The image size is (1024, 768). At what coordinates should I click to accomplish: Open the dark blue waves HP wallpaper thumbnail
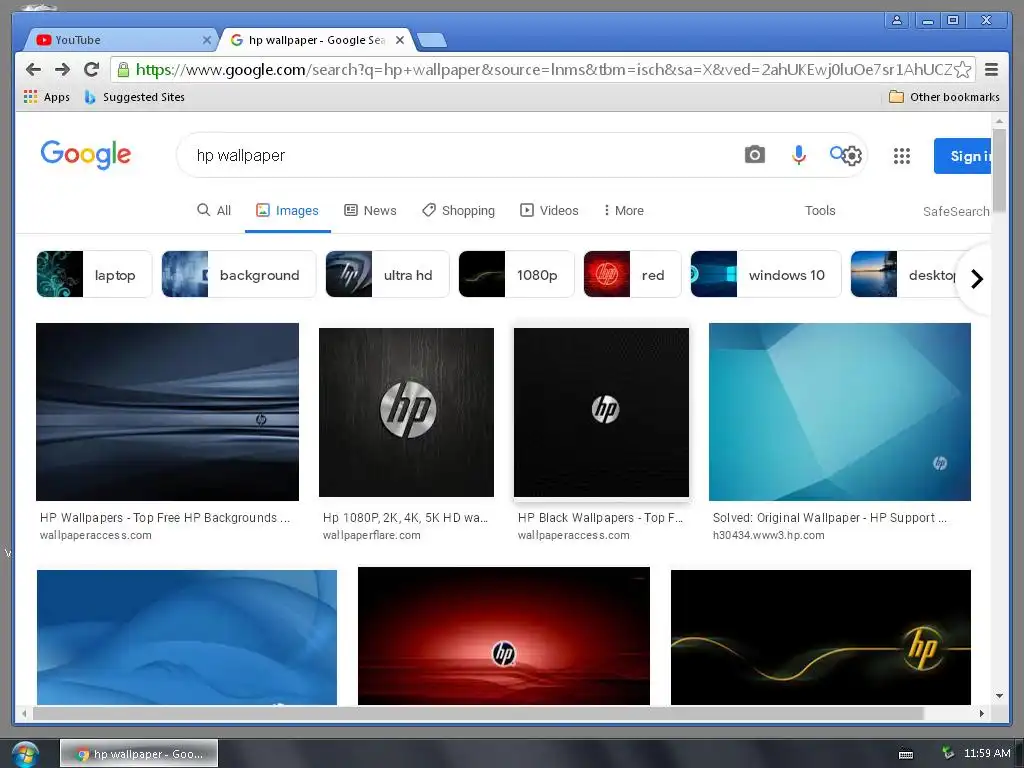point(167,411)
